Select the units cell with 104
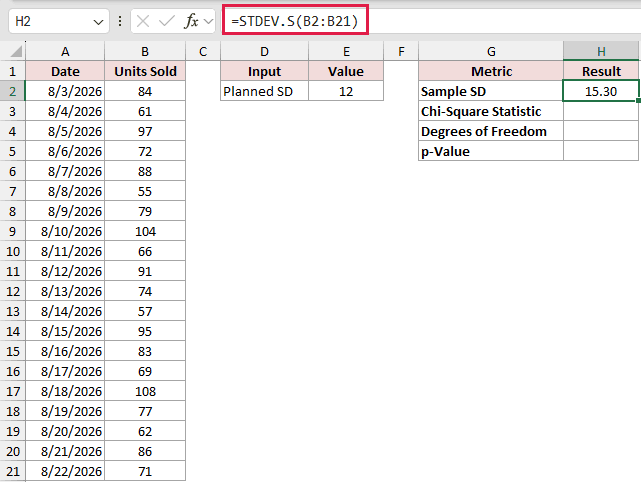Screen dimensions: 641x482 pos(145,231)
